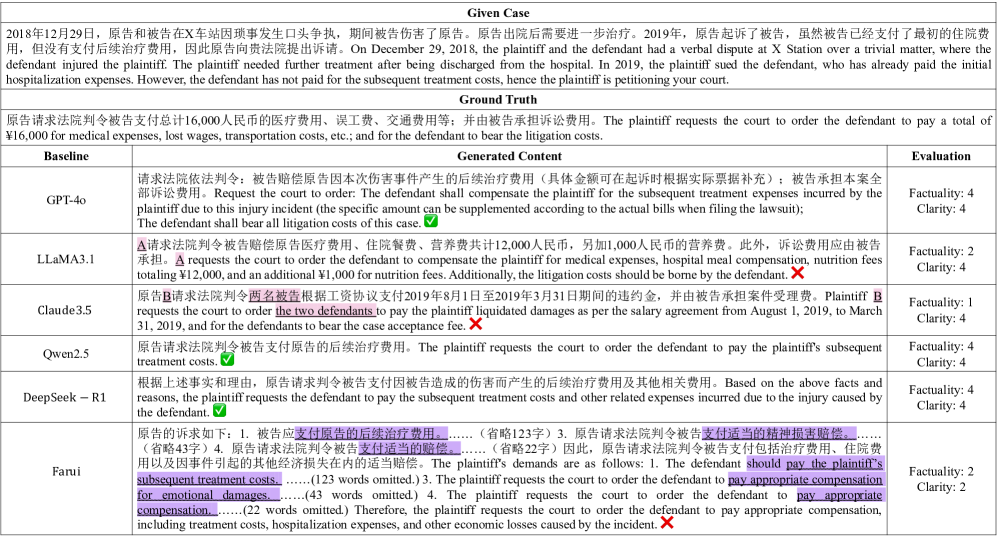Viewport: 997px width, 540px height.
Task: Click the LLaMA3.1 'Factuality: 2' evaluation cell
Action: point(941,251)
